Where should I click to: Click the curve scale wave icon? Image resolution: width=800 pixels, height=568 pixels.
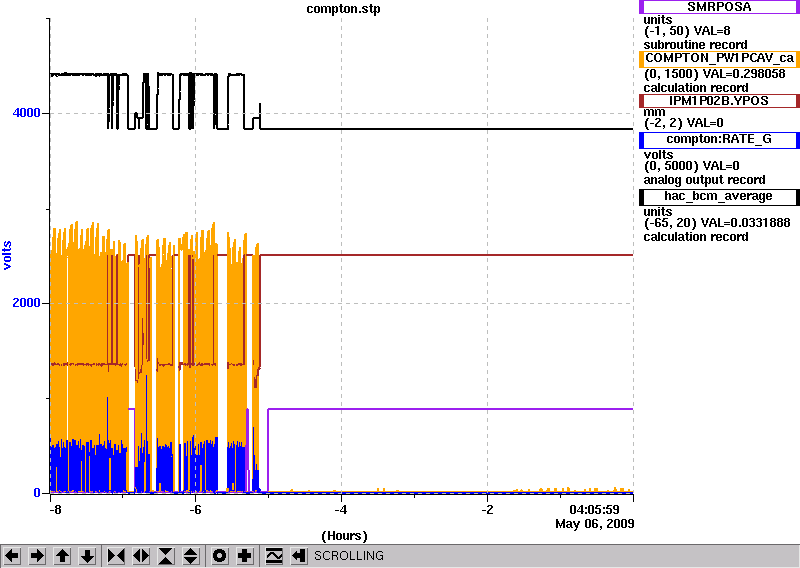pos(274,555)
